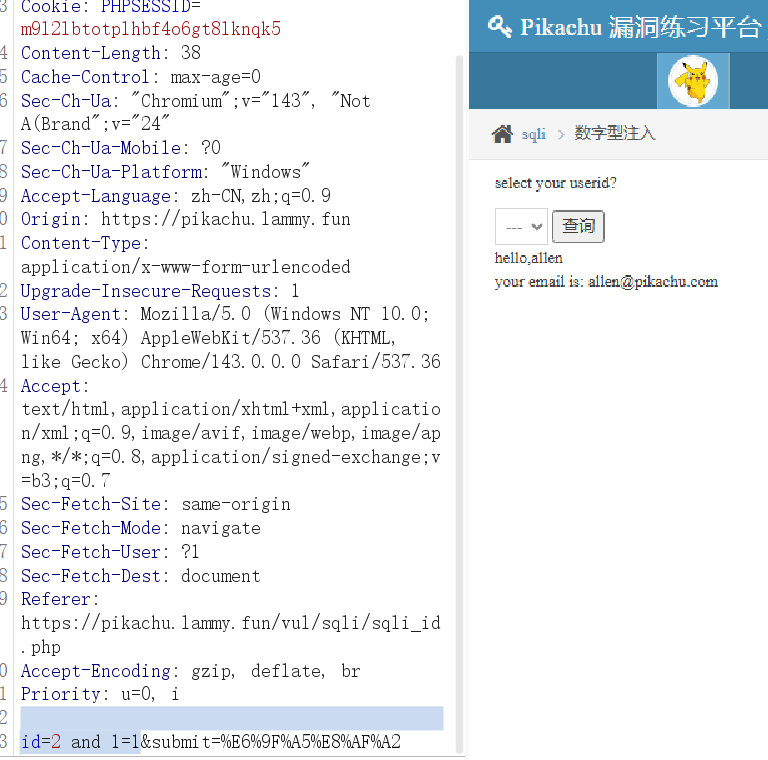Click the Content-Length value 38
Viewport: 768px width, 760px height.
coord(190,53)
